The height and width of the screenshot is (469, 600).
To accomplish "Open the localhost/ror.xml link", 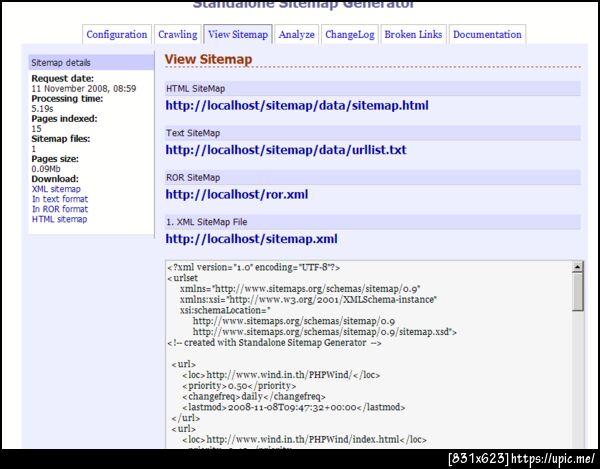I will (x=236, y=194).
